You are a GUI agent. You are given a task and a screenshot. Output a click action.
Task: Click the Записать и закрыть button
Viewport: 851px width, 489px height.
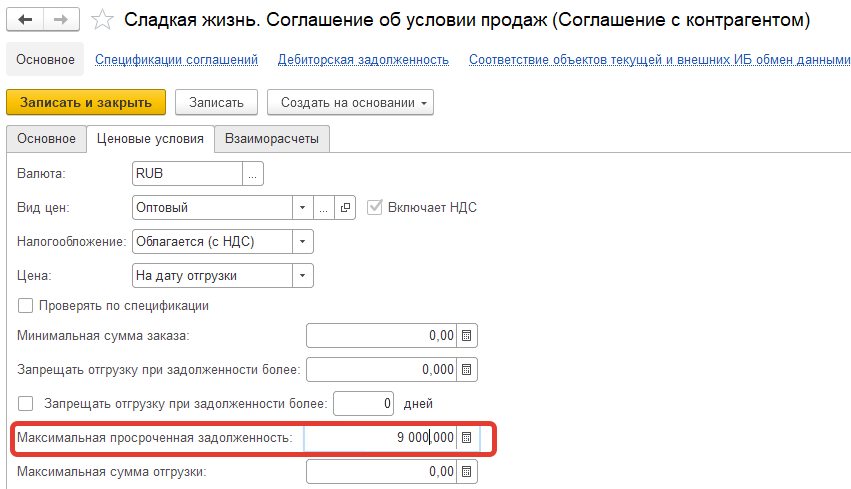coord(86,102)
